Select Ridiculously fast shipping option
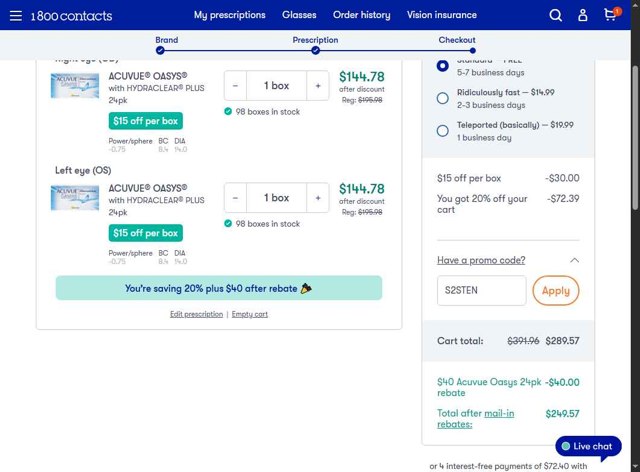The height and width of the screenshot is (472, 640). (x=443, y=98)
